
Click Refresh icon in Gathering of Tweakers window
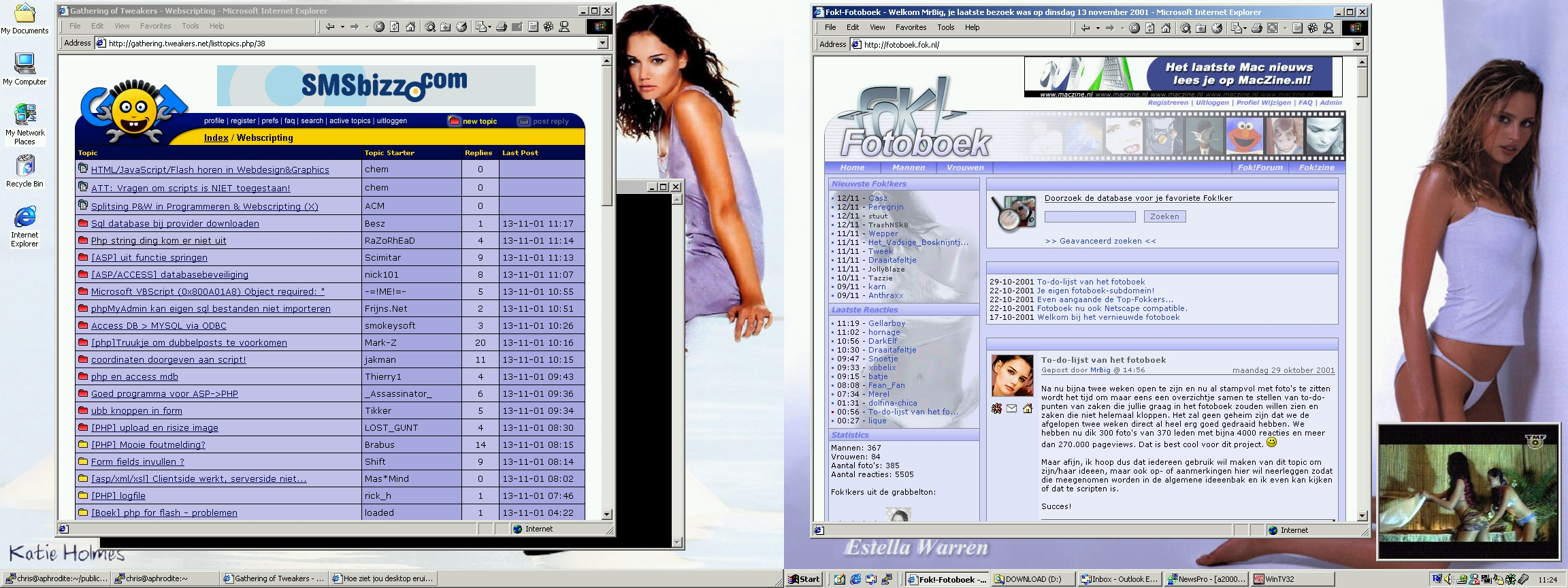(394, 27)
